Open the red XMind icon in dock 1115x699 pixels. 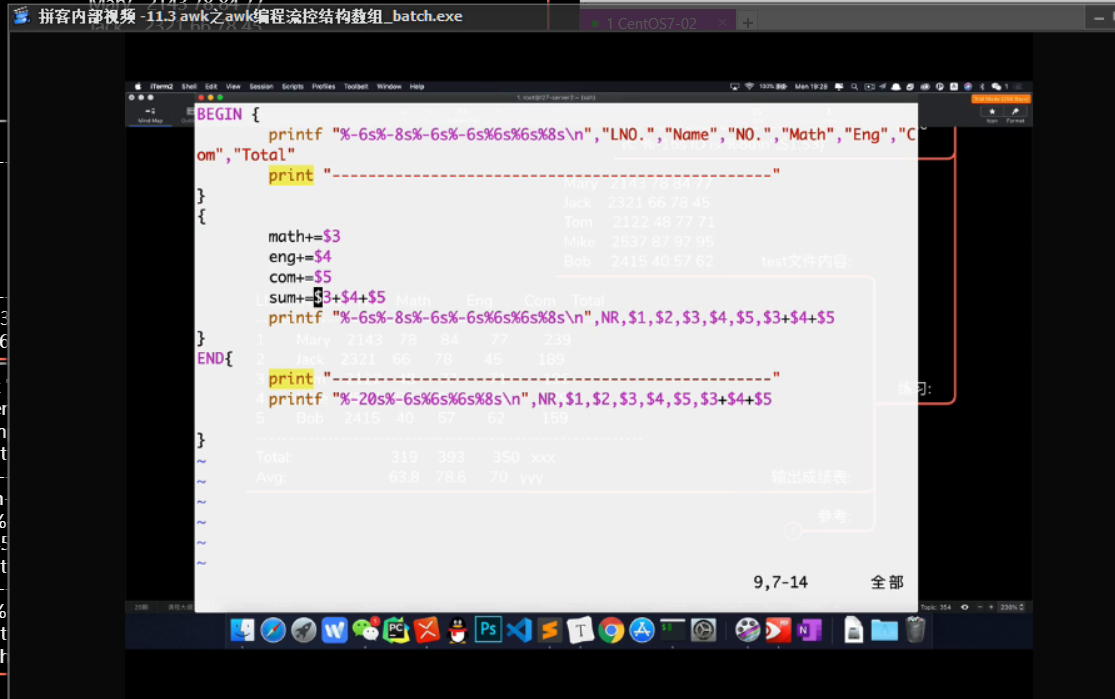point(427,630)
